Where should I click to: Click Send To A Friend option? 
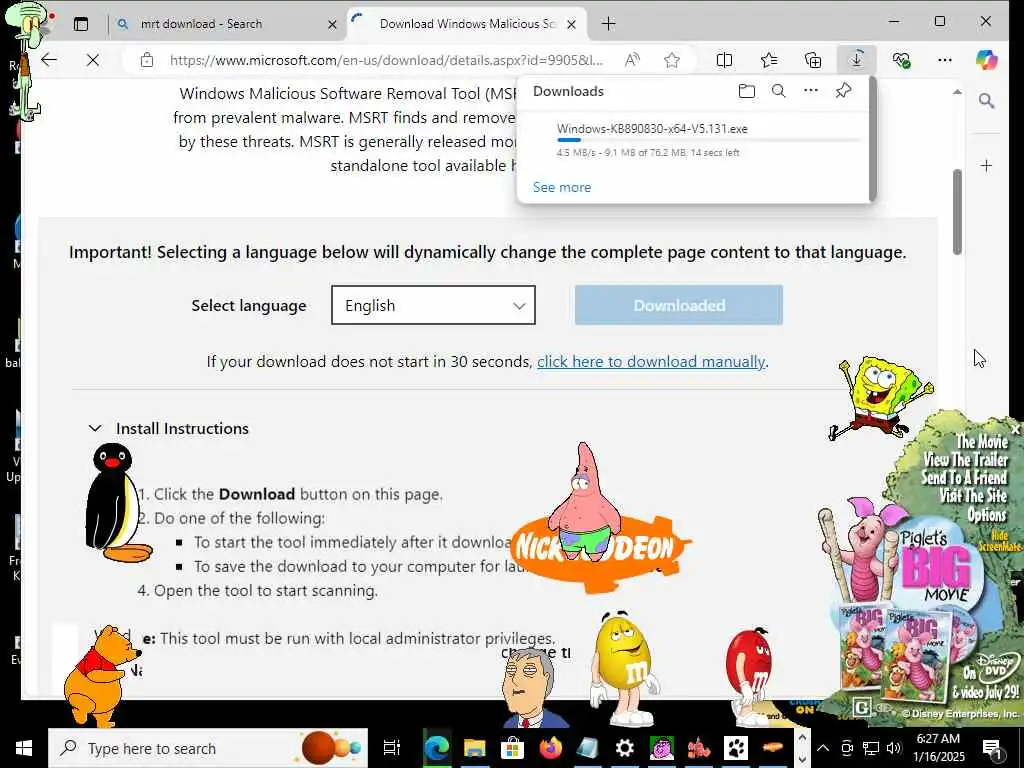[964, 477]
